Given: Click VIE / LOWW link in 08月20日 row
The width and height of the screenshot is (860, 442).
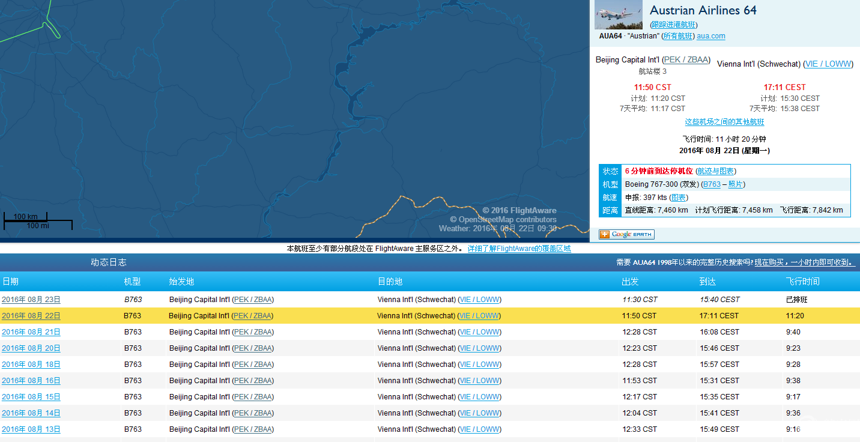Looking at the screenshot, I should pos(479,348).
